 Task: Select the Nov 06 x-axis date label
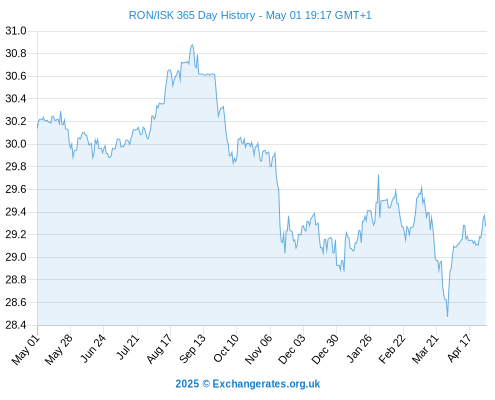pos(258,349)
